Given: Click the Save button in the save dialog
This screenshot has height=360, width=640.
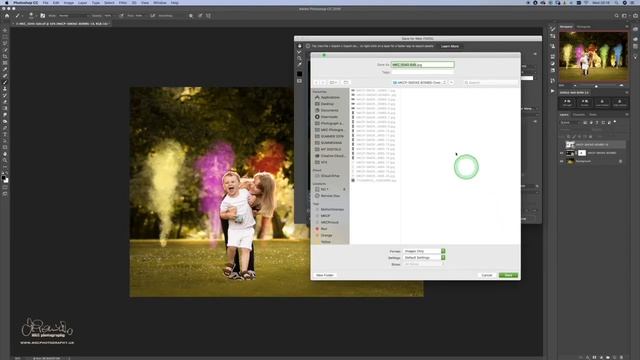Looking at the screenshot, I should pos(508,275).
